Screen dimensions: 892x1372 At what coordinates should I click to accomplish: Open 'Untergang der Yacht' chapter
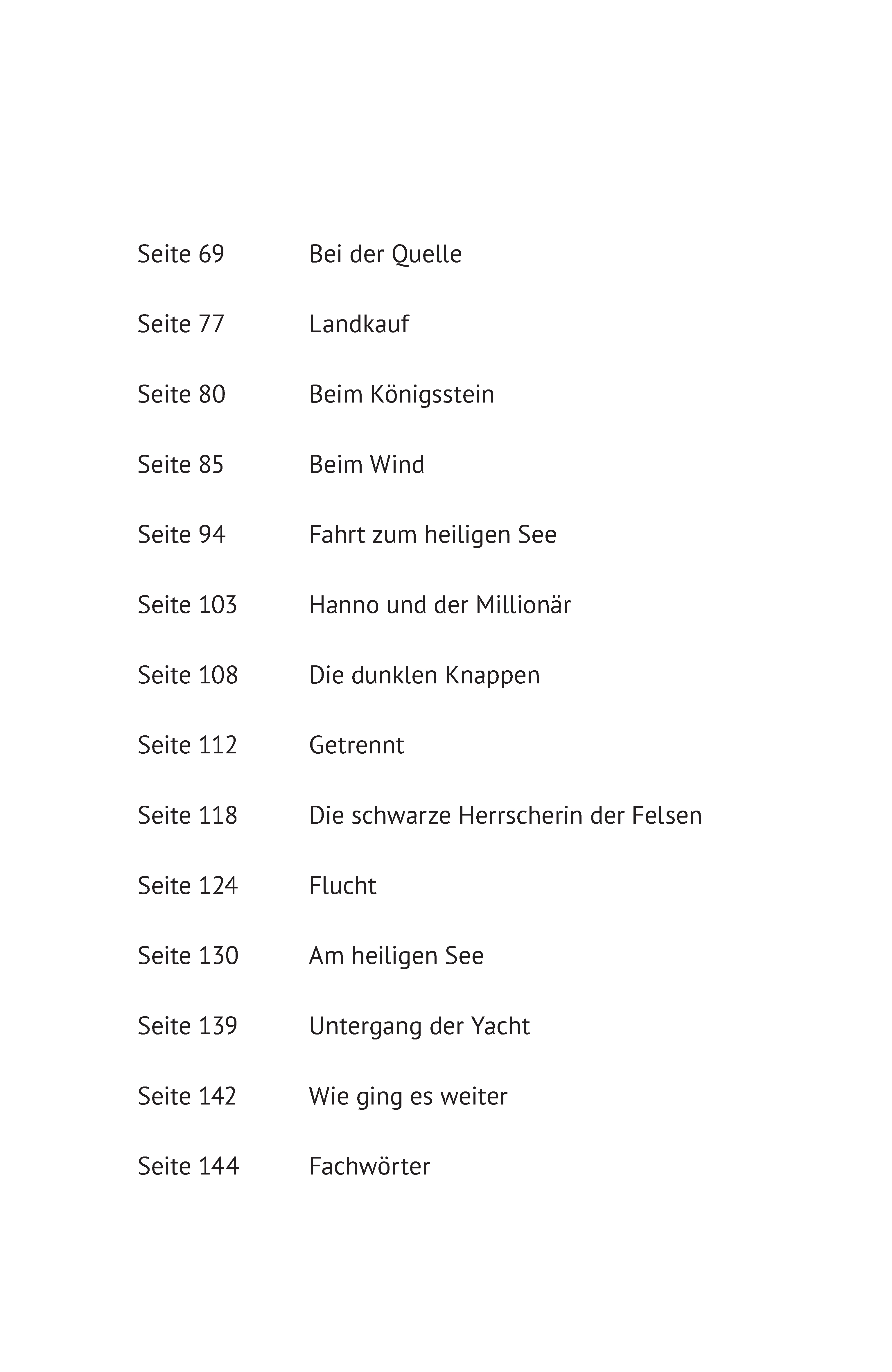coord(419,1027)
